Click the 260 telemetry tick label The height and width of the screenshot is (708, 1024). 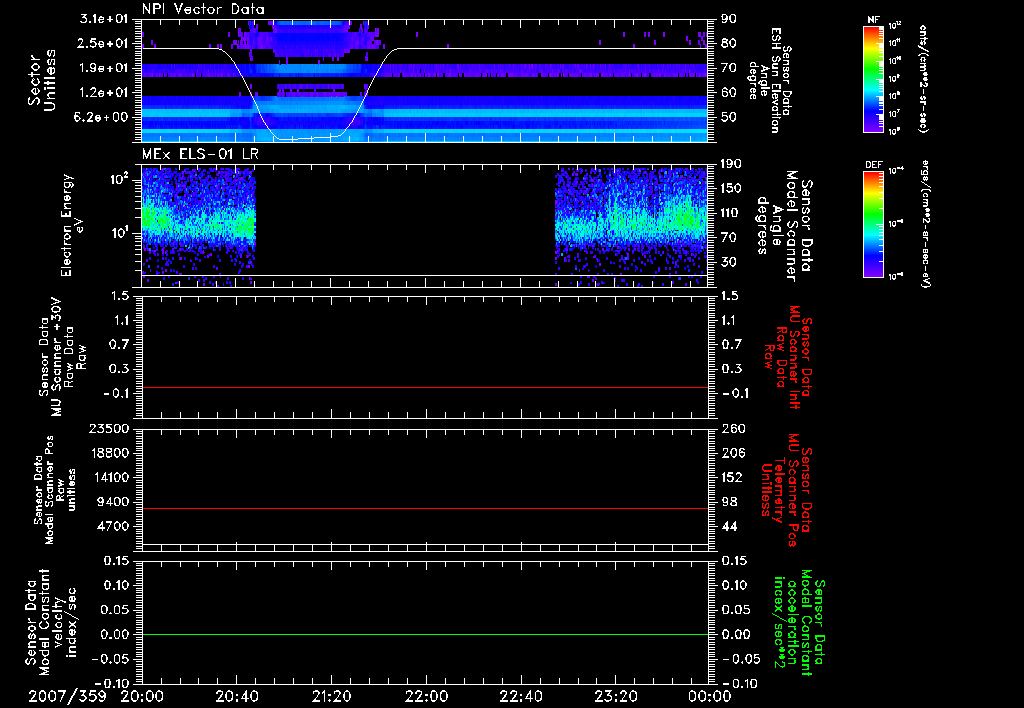(x=733, y=428)
